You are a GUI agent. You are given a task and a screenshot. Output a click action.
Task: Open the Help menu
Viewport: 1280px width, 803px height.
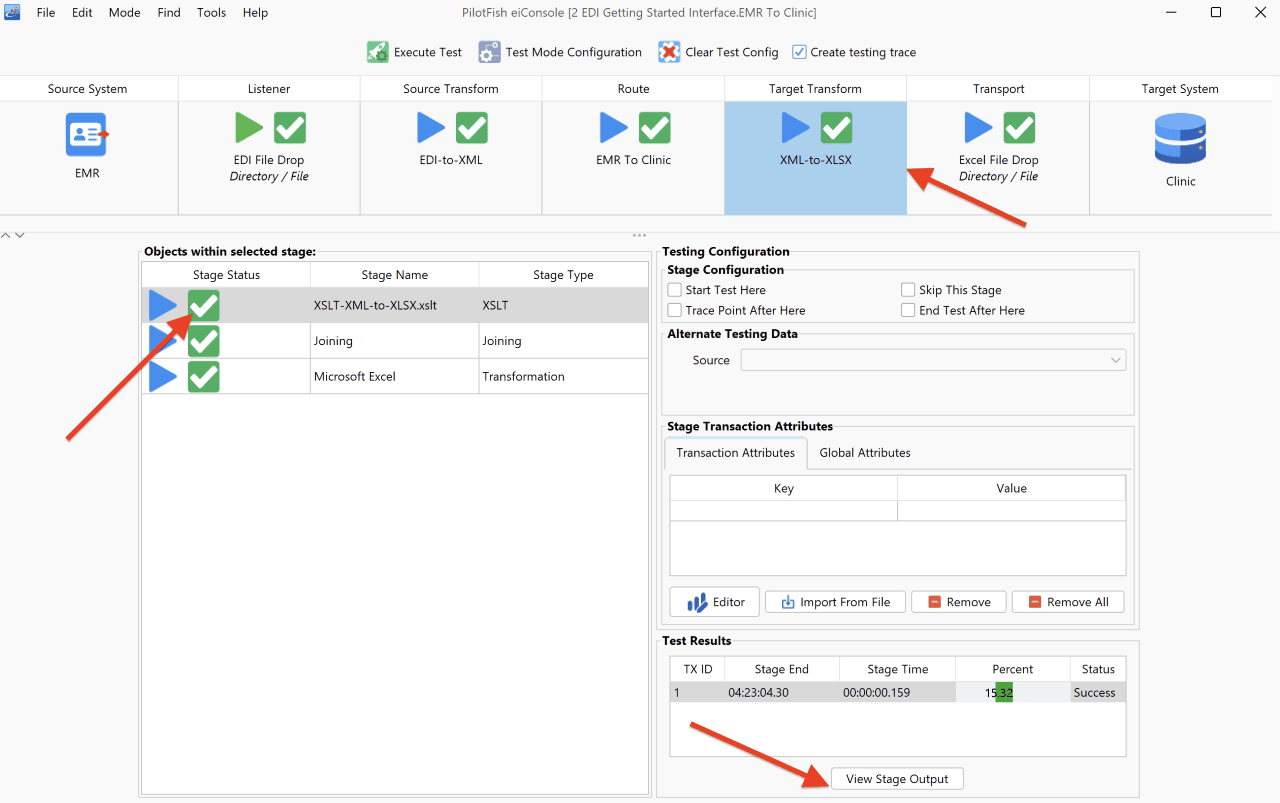click(x=255, y=13)
